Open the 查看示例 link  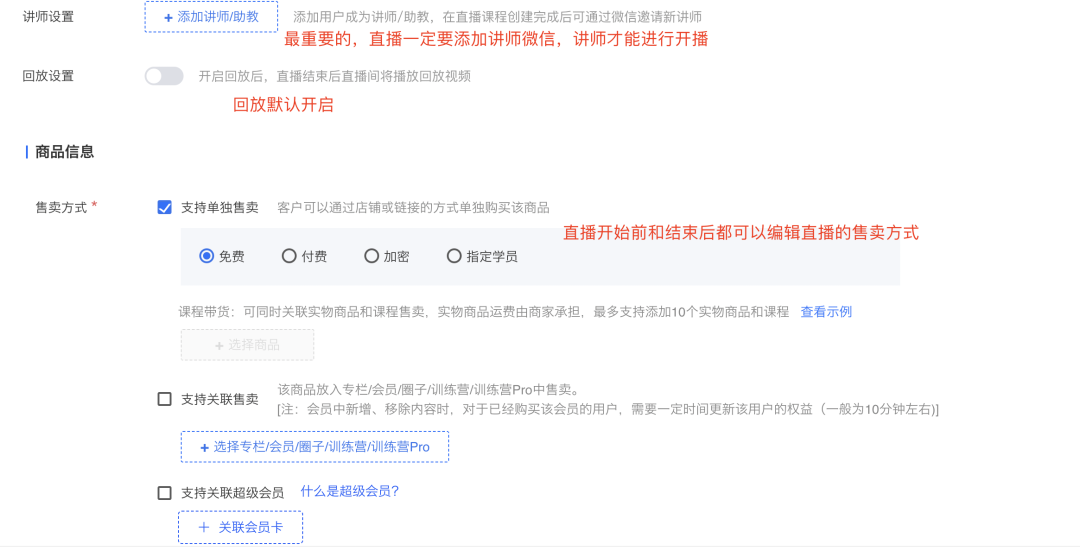click(x=826, y=312)
